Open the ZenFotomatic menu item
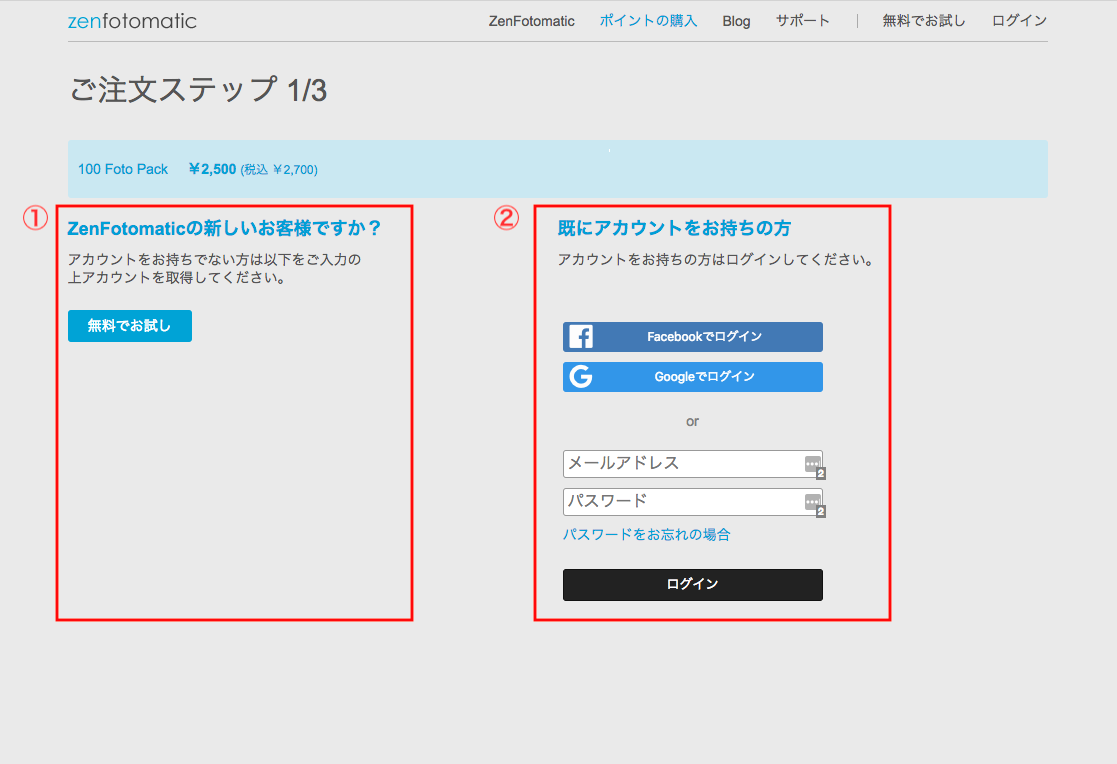 coord(531,21)
